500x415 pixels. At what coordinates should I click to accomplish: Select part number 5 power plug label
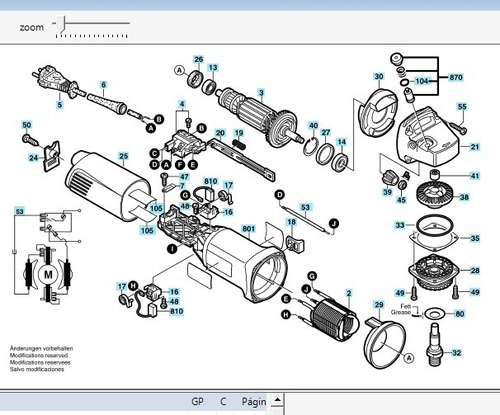coord(60,105)
